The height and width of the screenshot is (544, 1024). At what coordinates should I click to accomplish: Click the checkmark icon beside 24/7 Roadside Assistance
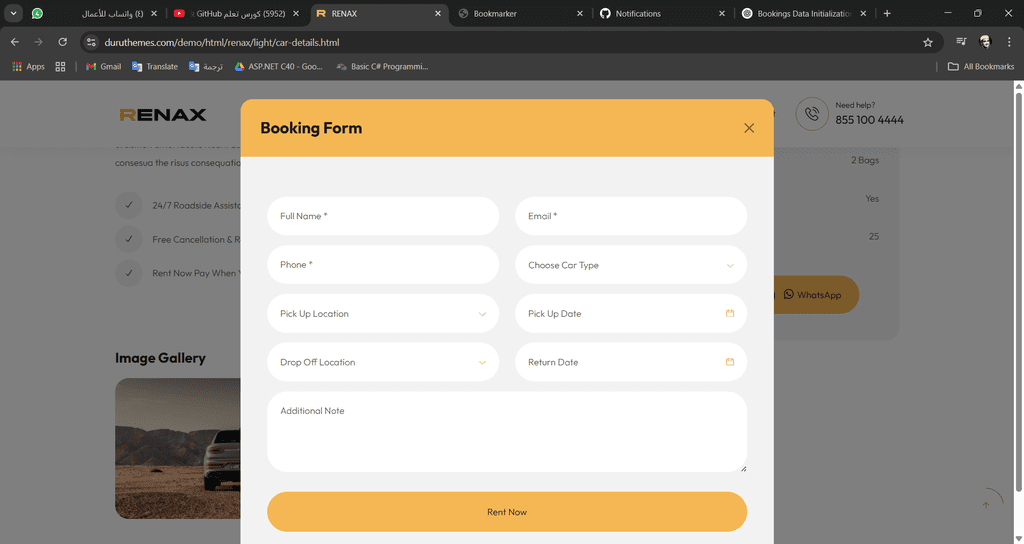pyautogui.click(x=129, y=205)
